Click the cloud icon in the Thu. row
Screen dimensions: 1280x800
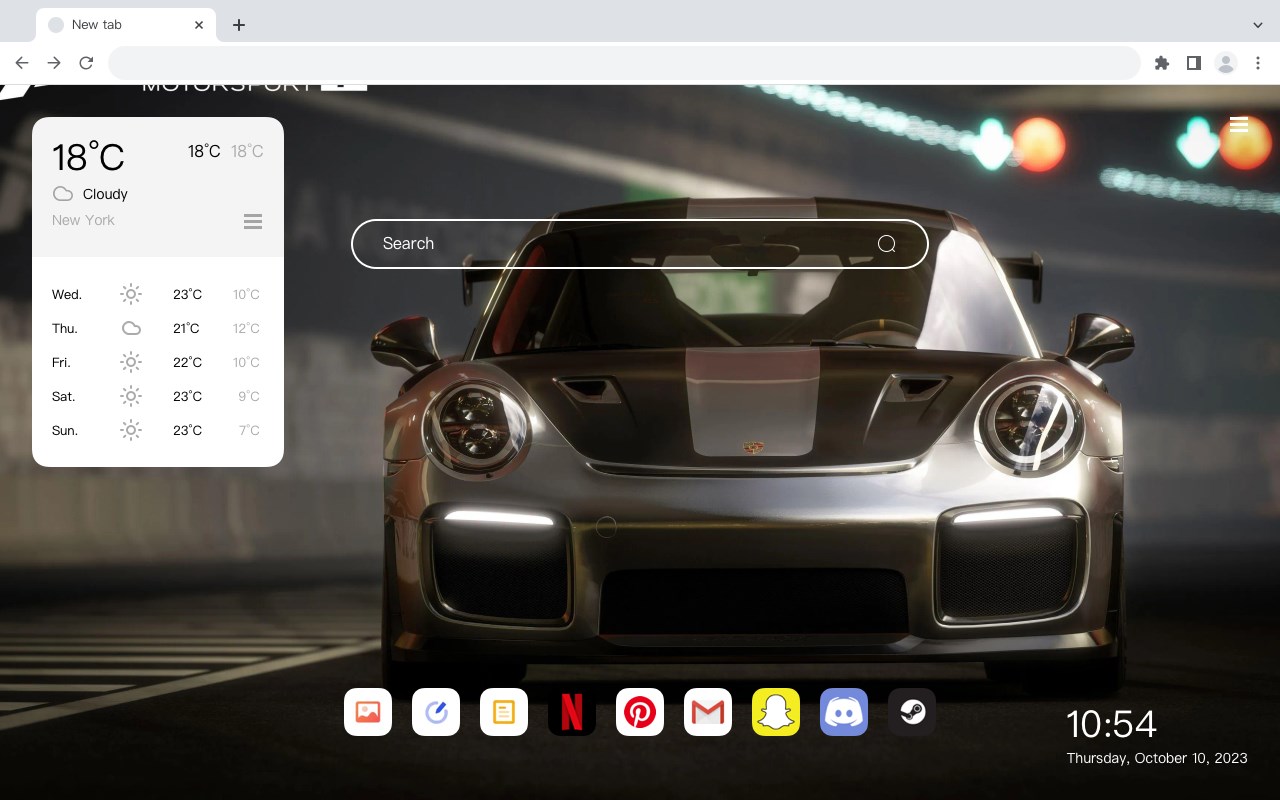pyautogui.click(x=131, y=328)
